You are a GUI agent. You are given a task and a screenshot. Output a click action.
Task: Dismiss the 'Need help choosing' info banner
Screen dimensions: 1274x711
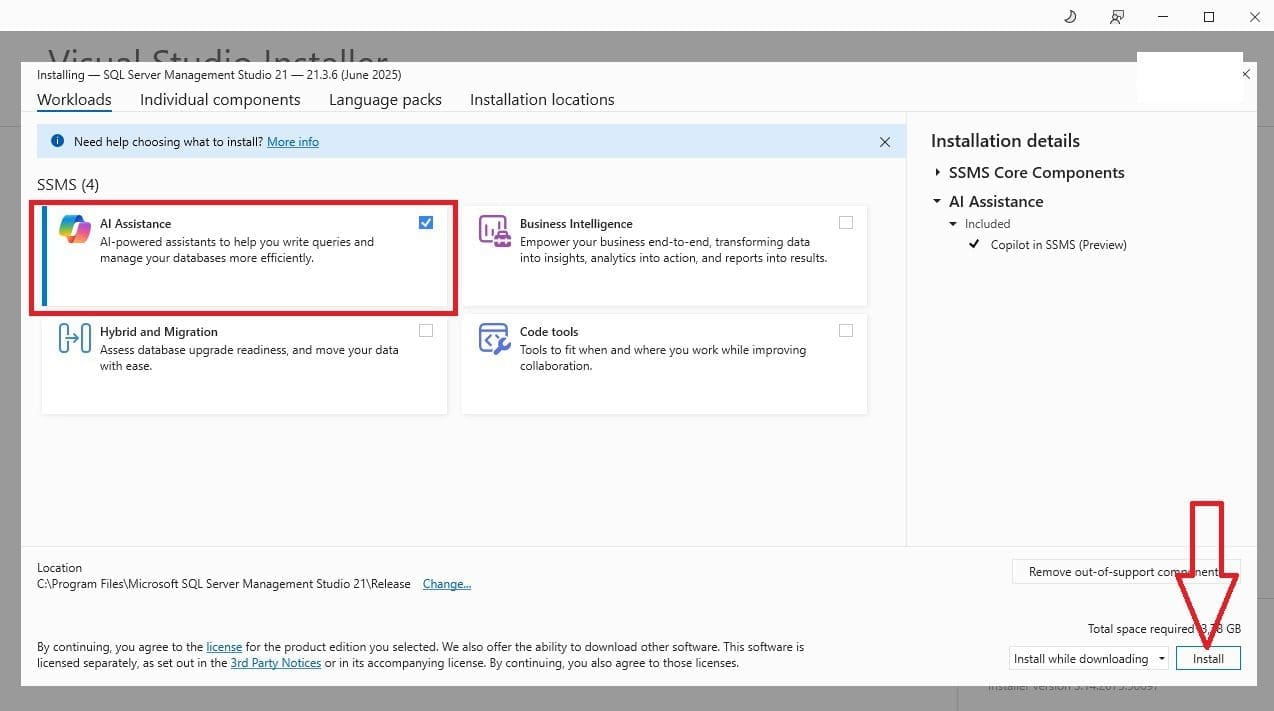[x=885, y=142]
